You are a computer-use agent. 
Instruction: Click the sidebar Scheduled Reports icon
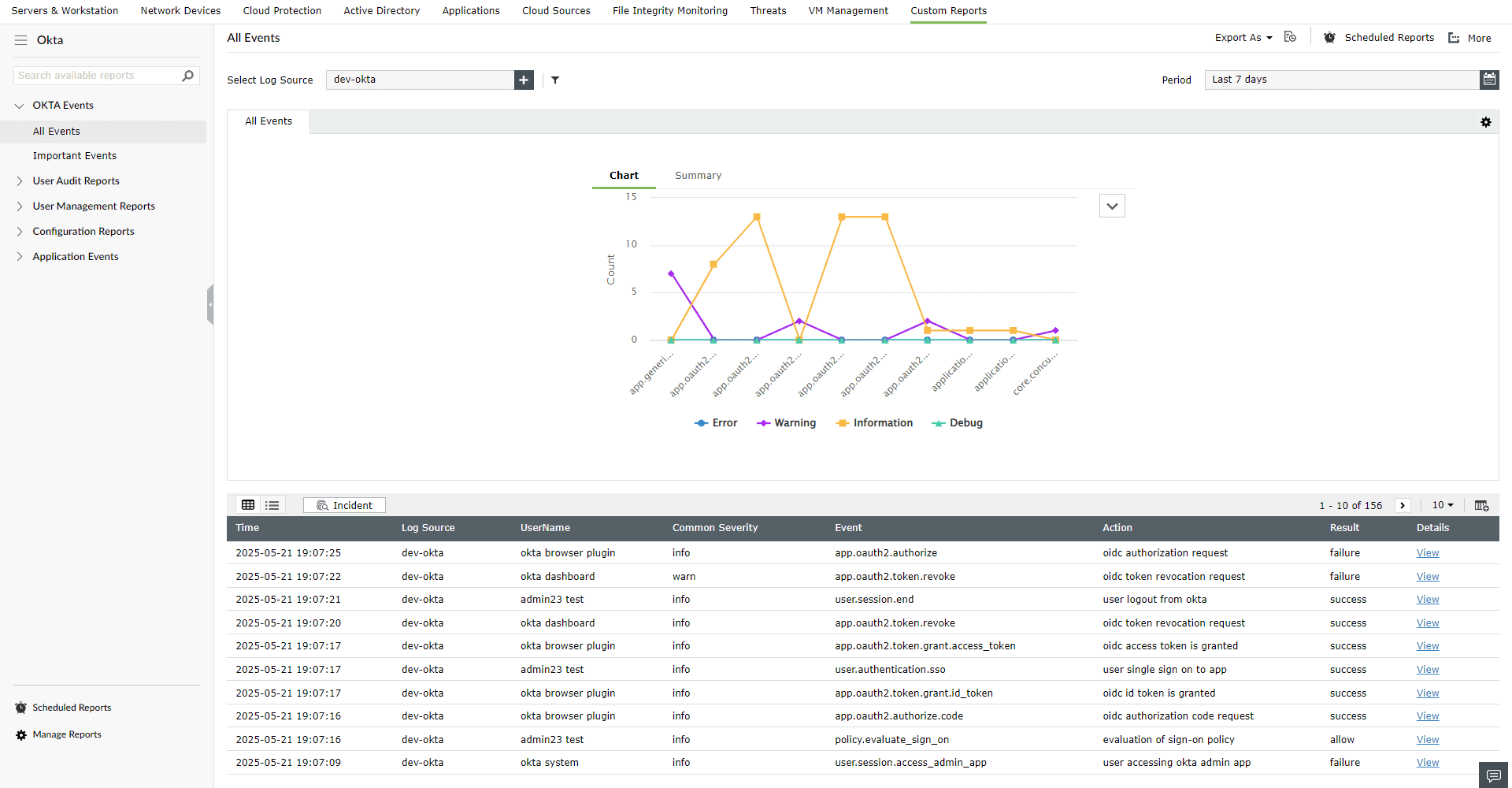(21, 708)
